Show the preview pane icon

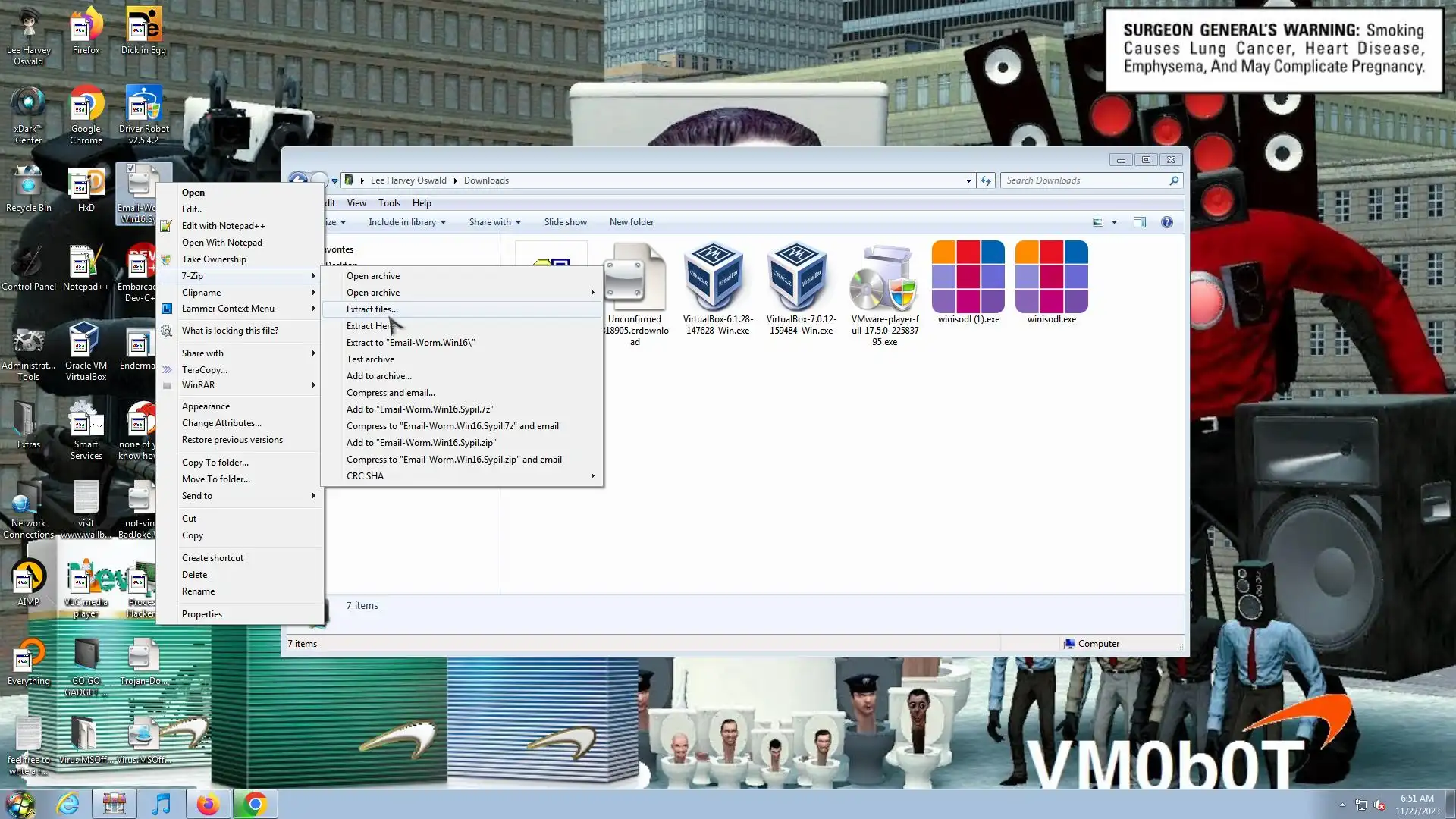click(1139, 222)
